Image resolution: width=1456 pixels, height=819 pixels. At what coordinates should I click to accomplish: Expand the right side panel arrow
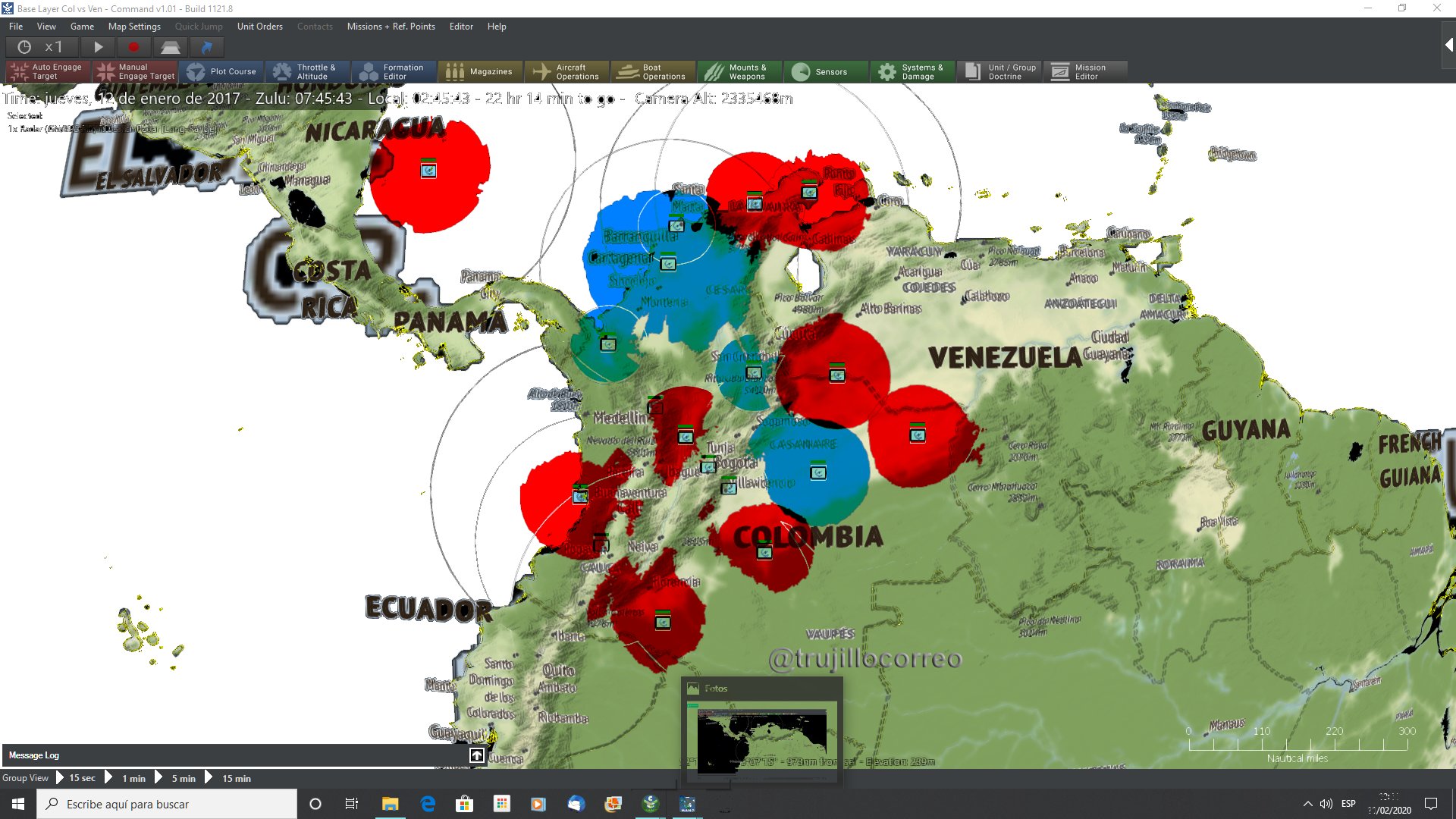(x=1448, y=45)
